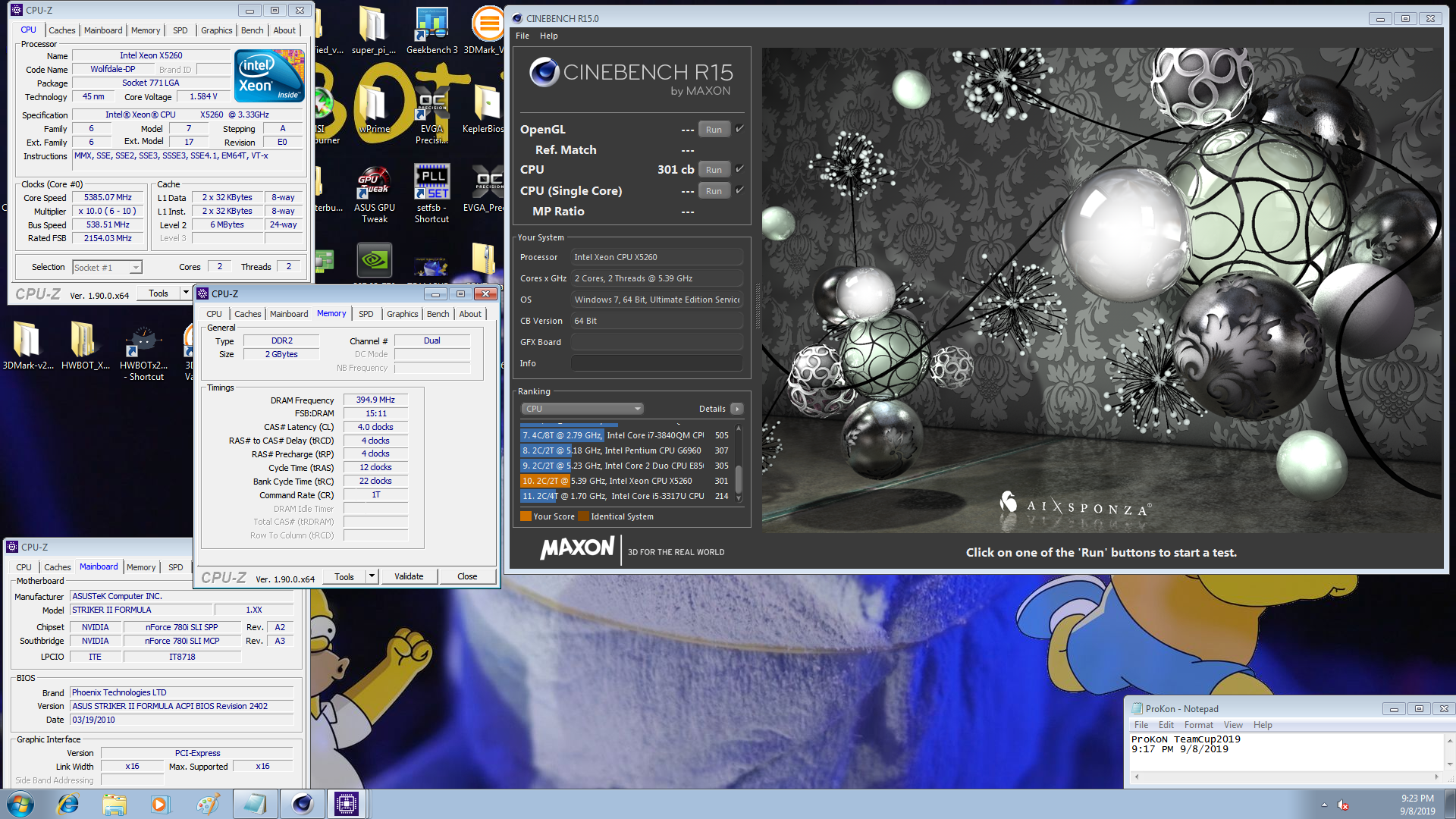This screenshot has width=1456, height=819.
Task: Expand ranking Details arrow
Action: pyautogui.click(x=736, y=409)
